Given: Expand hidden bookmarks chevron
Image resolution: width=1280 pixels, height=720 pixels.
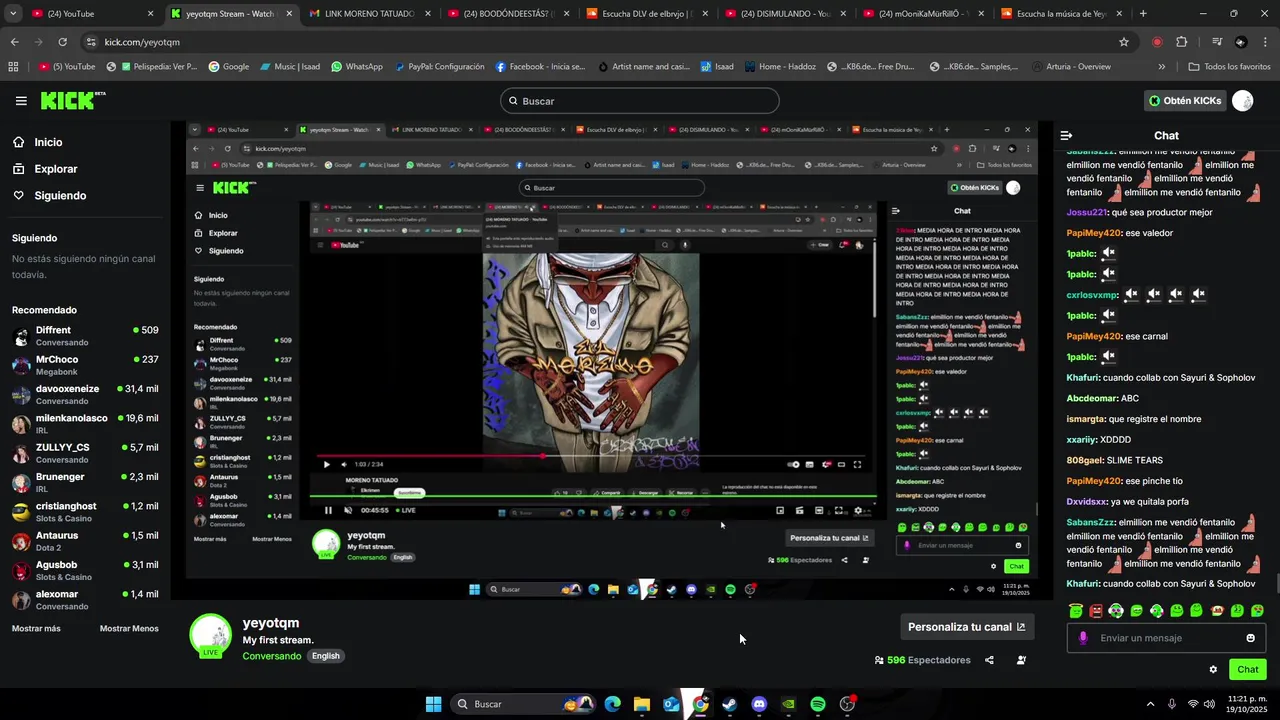Looking at the screenshot, I should [1161, 67].
